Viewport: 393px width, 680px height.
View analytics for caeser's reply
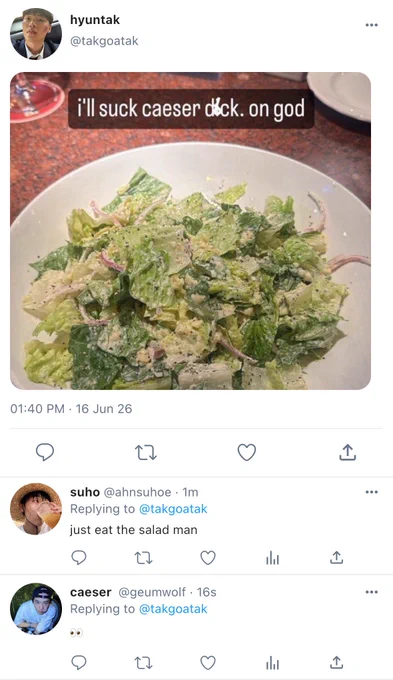point(272,664)
